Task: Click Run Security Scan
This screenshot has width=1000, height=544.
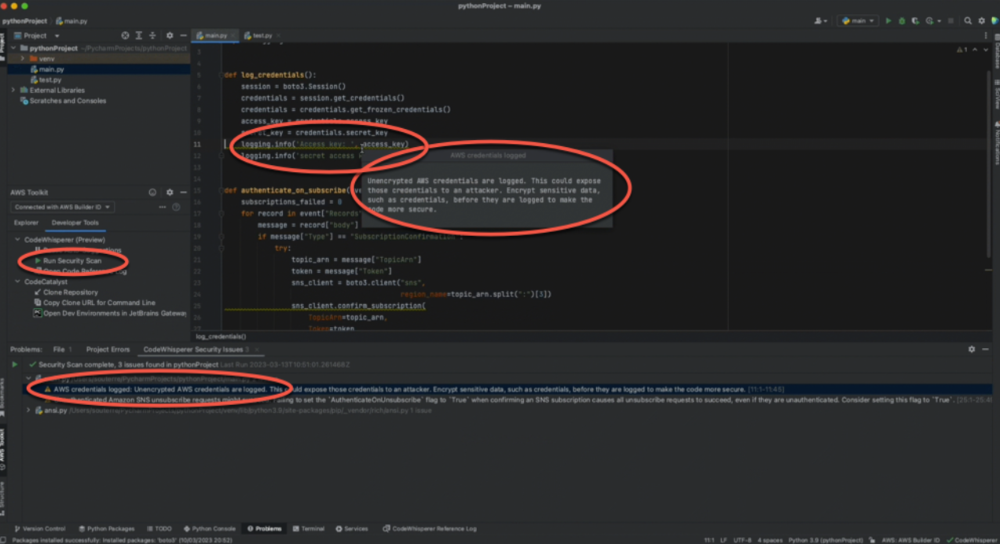Action: [x=71, y=260]
